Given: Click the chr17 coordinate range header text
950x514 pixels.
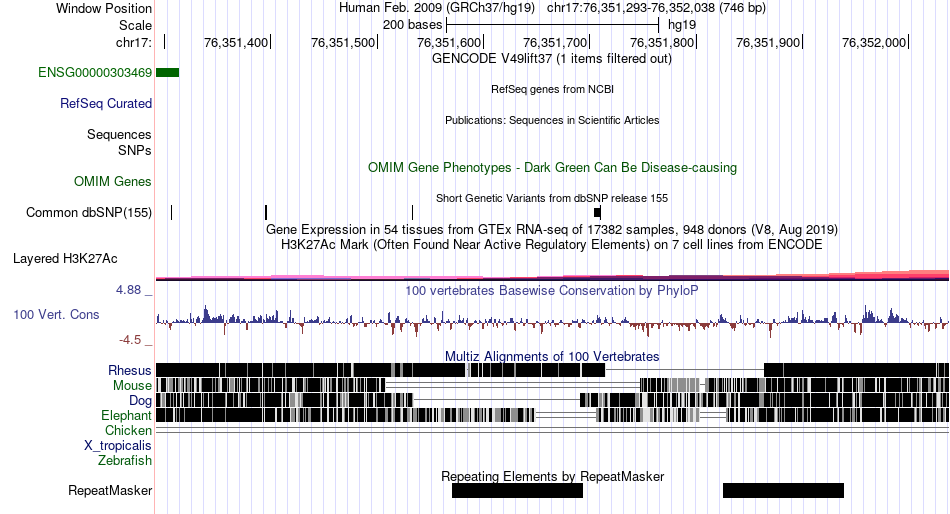Looking at the screenshot, I should coord(656,8).
